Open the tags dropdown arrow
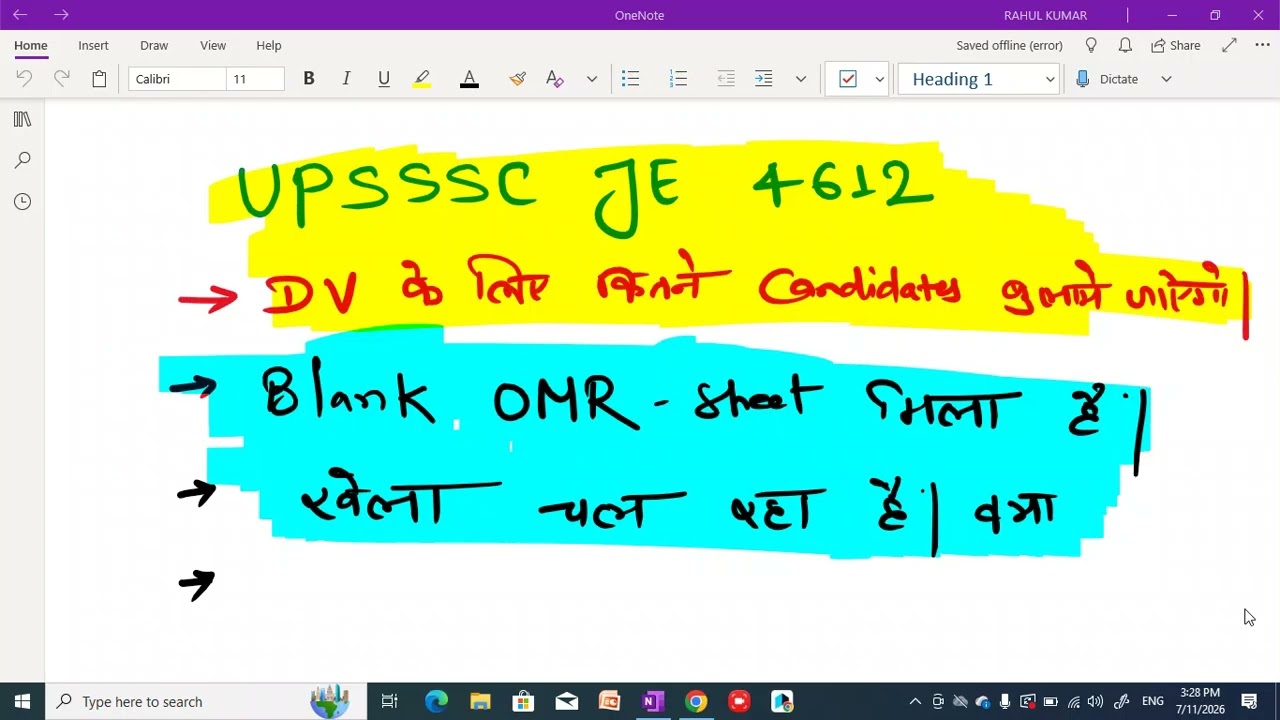The height and width of the screenshot is (720, 1280). pos(880,79)
